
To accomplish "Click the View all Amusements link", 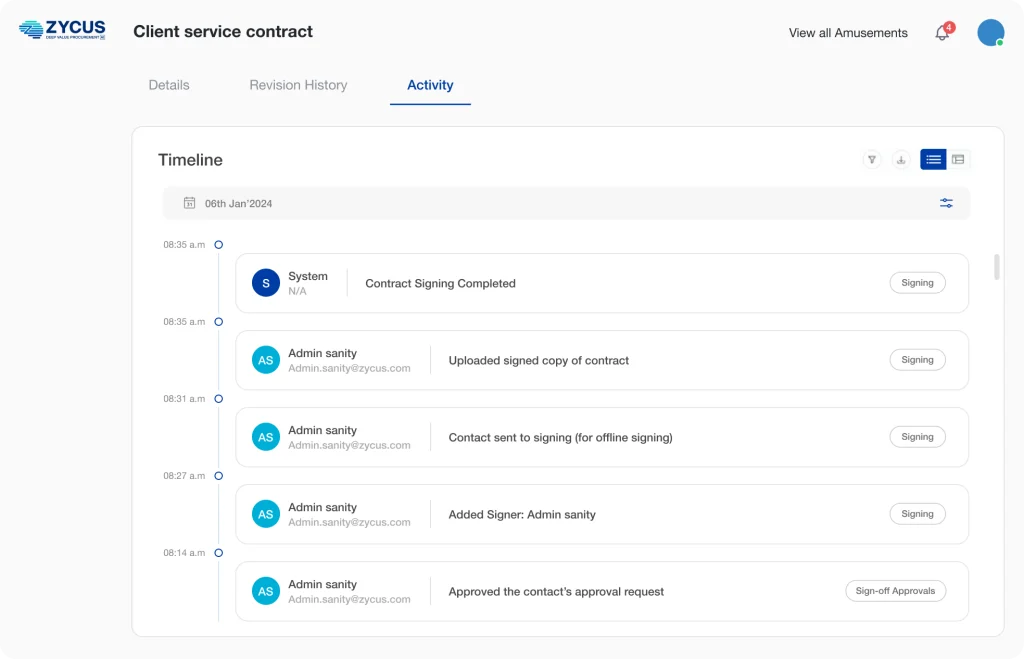I will tap(848, 33).
